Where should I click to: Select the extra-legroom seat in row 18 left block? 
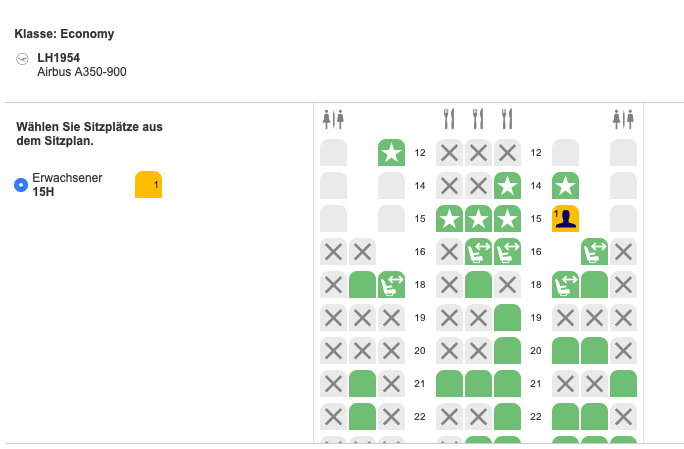click(x=391, y=285)
